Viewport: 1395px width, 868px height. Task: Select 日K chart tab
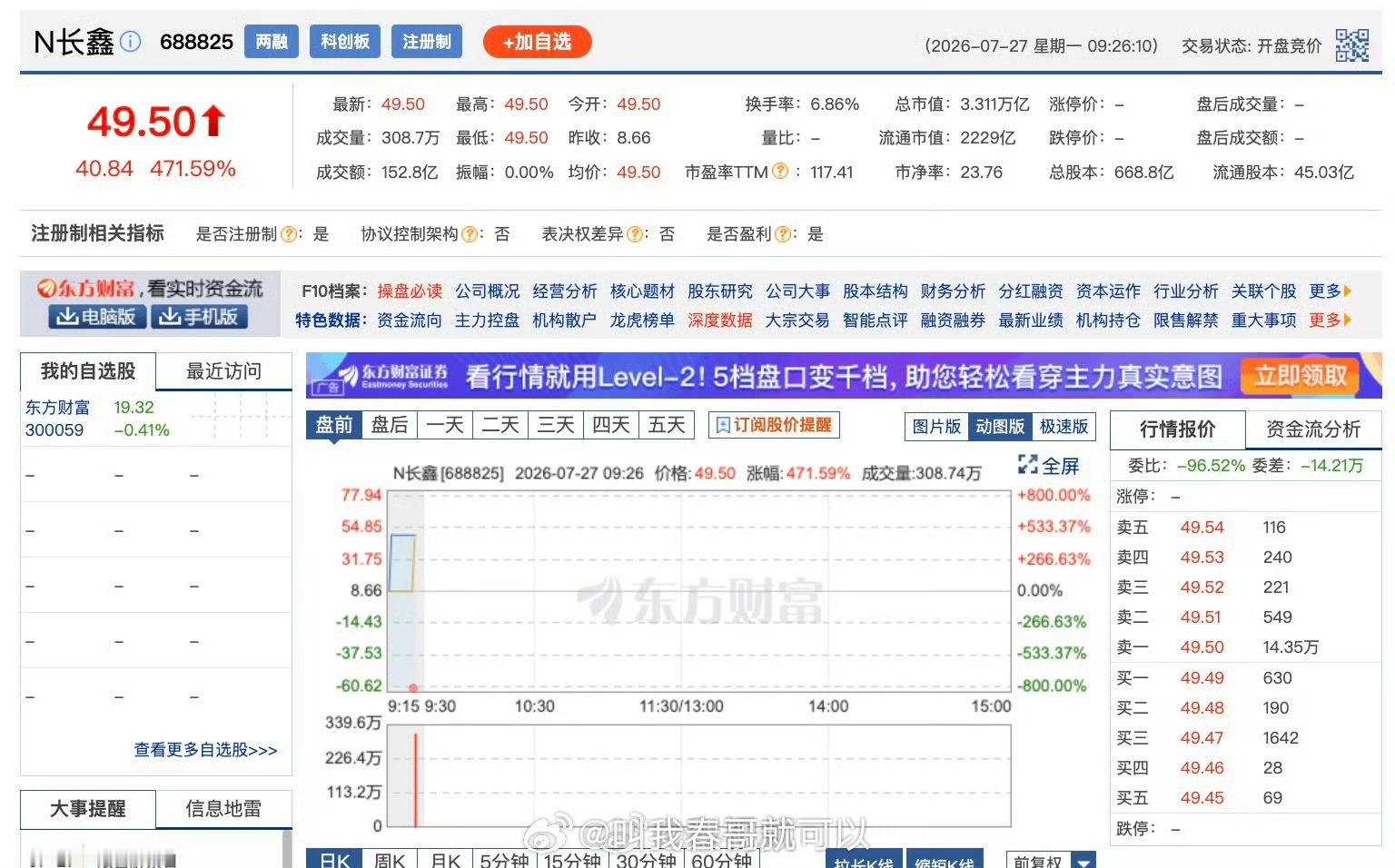point(334,860)
